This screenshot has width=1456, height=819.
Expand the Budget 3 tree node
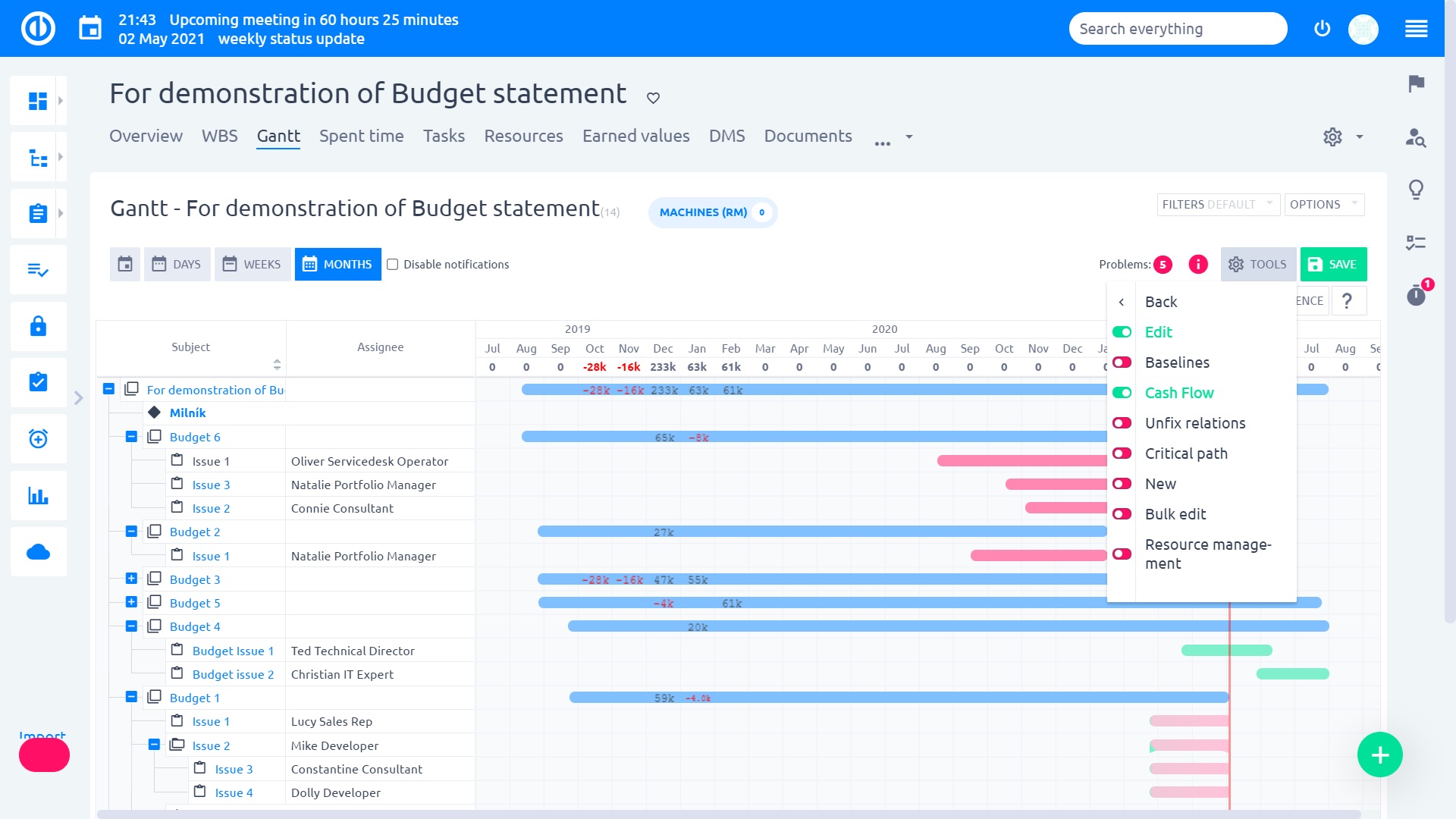pyautogui.click(x=131, y=579)
